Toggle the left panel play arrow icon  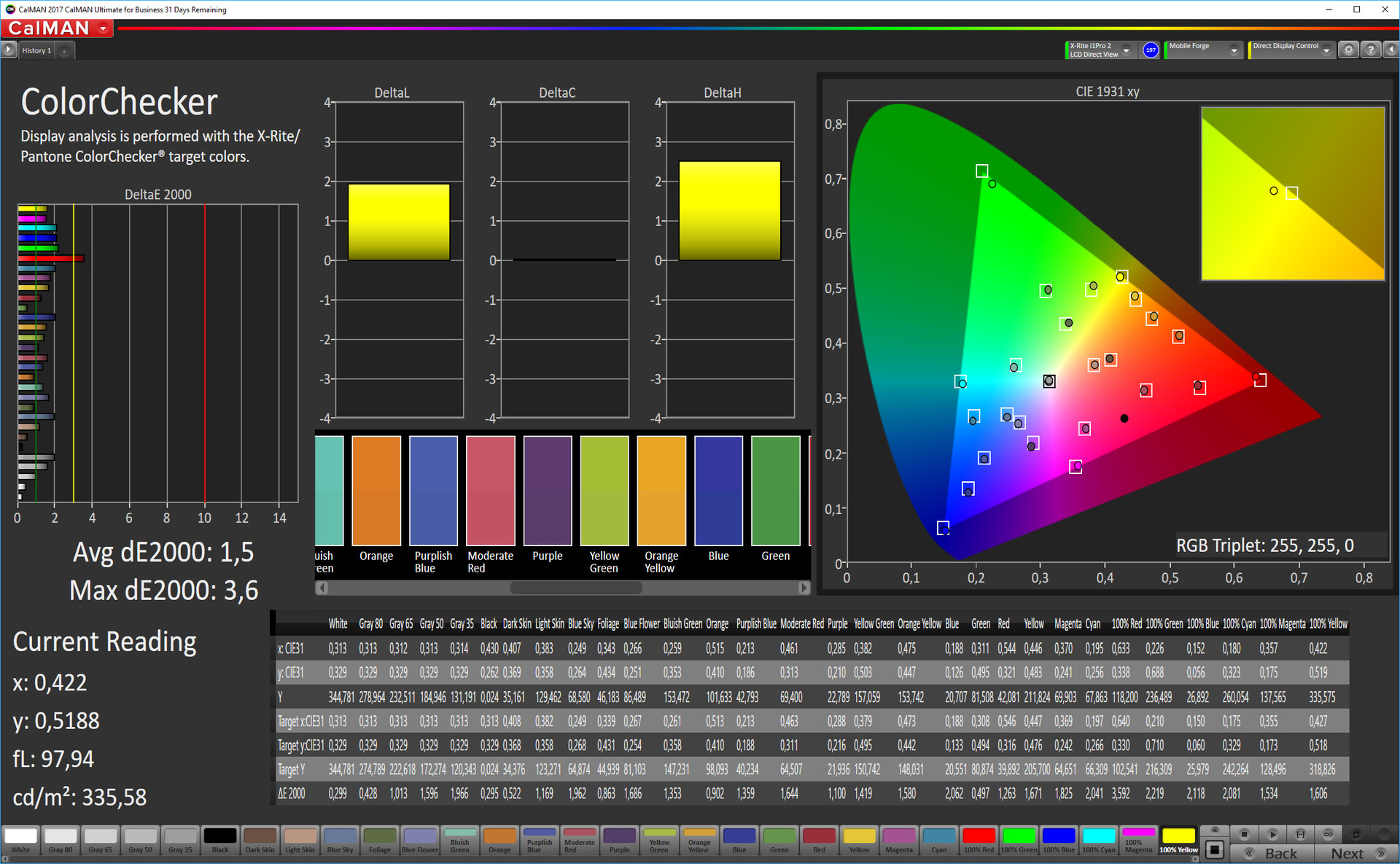click(x=8, y=50)
